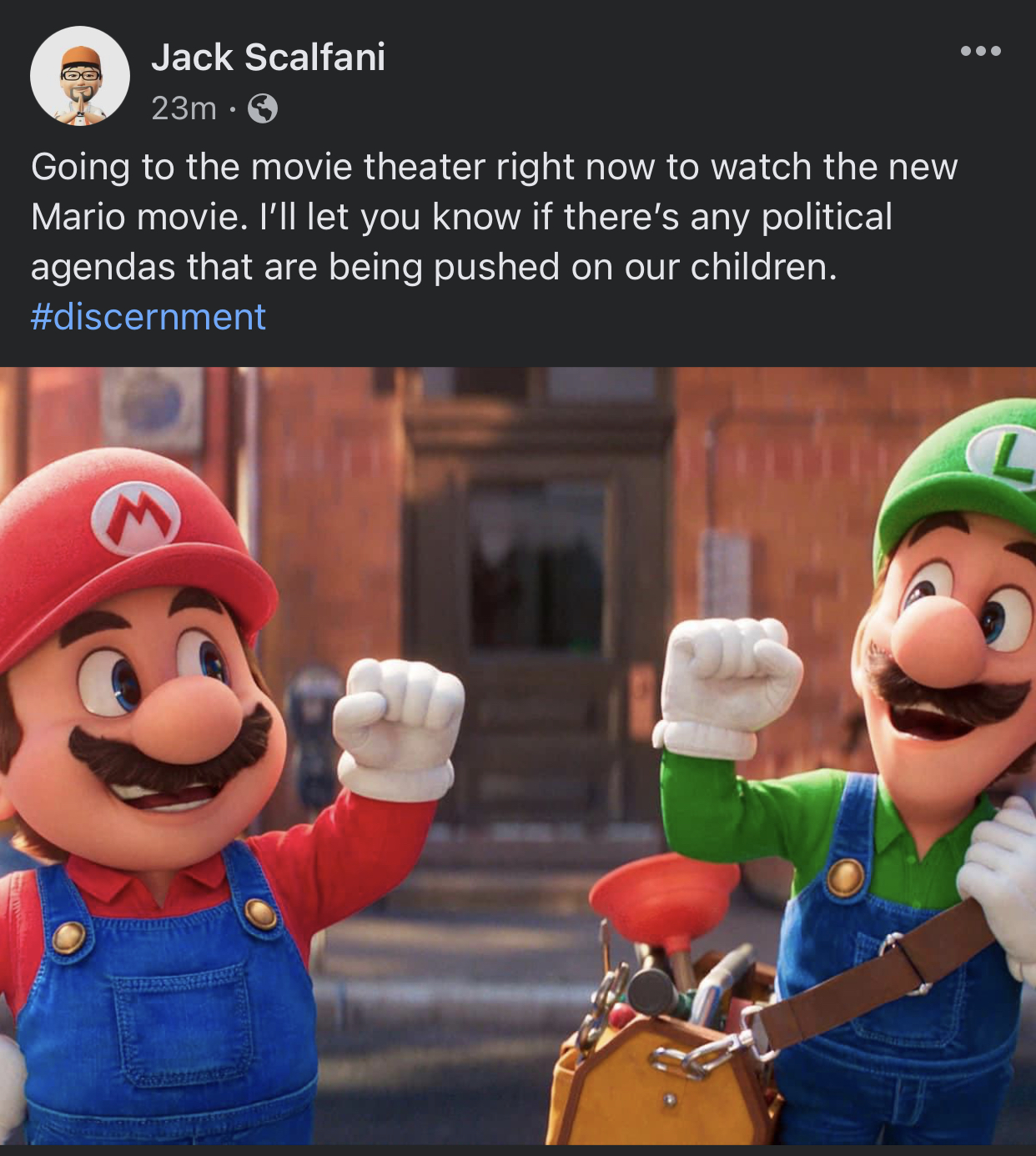Open the #discernment hashtag
The image size is (1036, 1156).
[148, 317]
